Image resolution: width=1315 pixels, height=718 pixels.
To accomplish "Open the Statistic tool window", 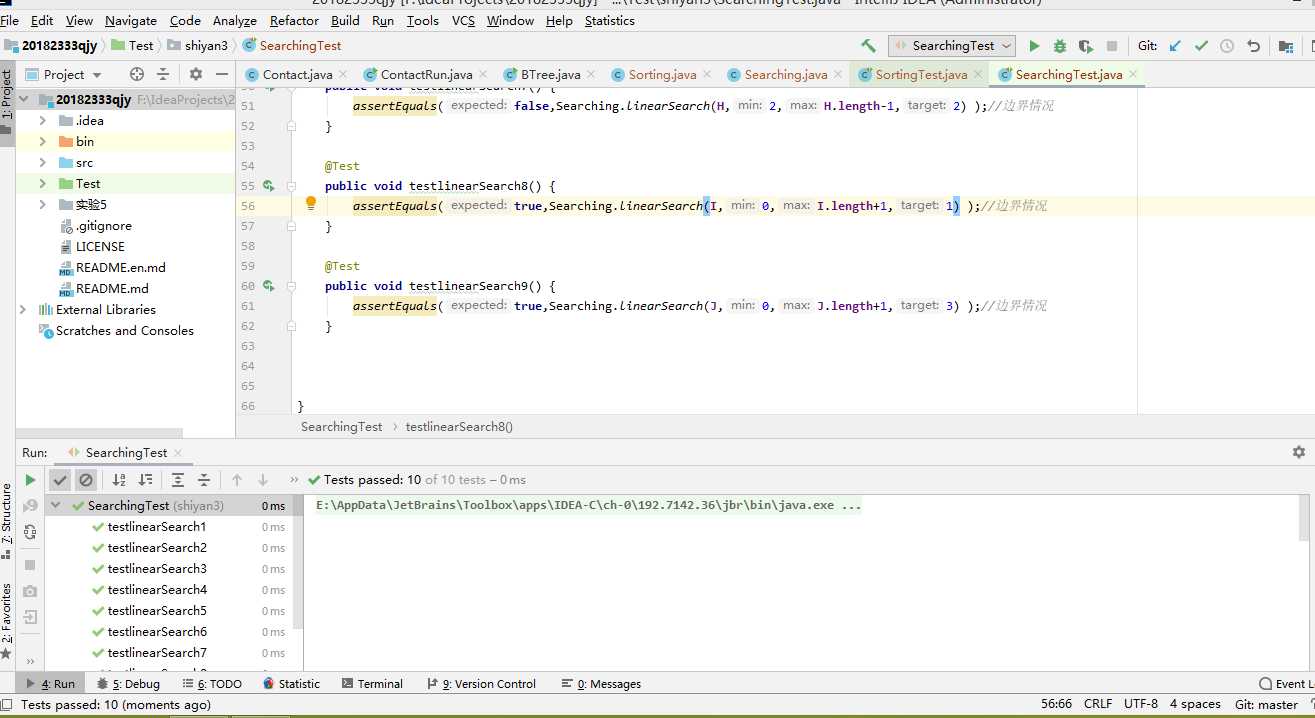I will point(291,684).
